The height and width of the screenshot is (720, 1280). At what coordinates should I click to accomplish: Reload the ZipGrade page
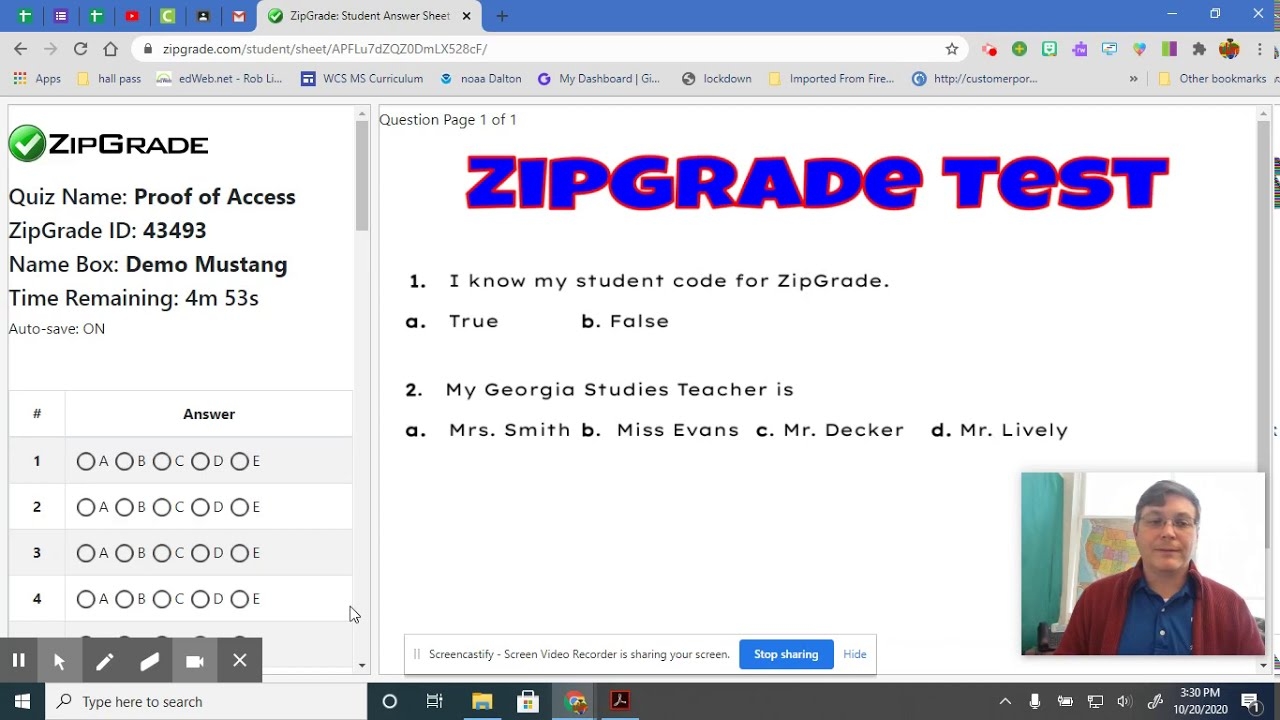click(80, 49)
